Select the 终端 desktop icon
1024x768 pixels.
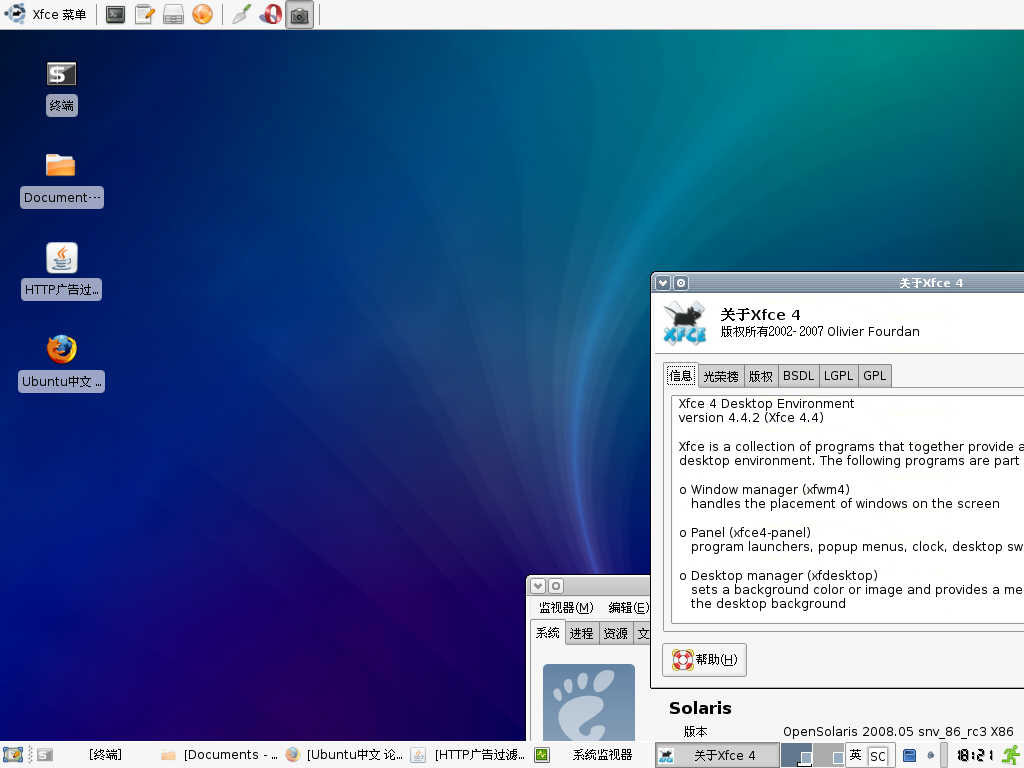[x=62, y=89]
